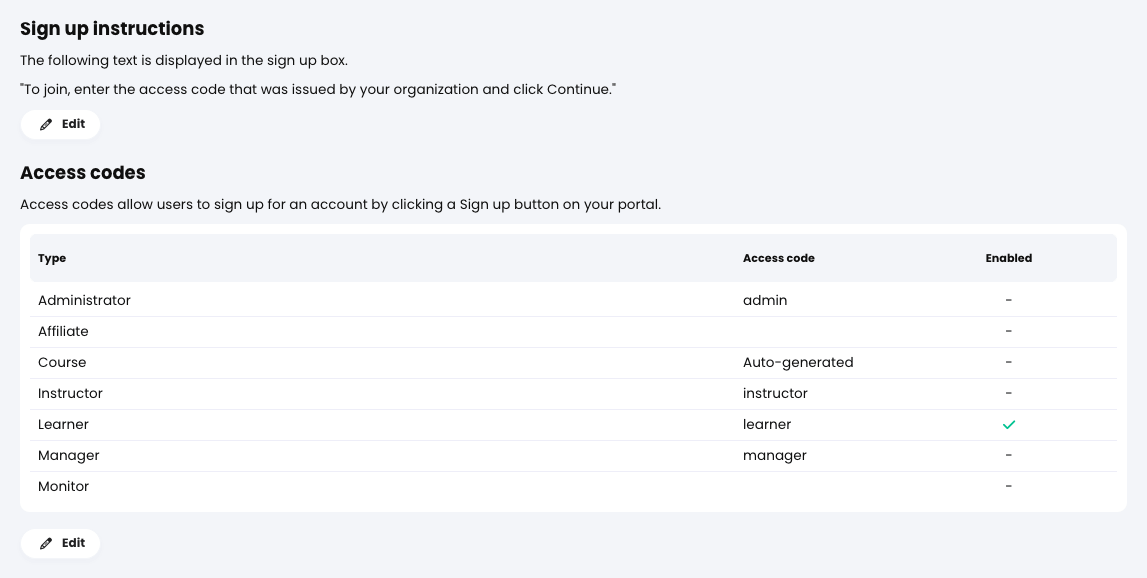The image size is (1147, 578).
Task: Click the dash in the Instructor Enabled column
Action: (1008, 393)
